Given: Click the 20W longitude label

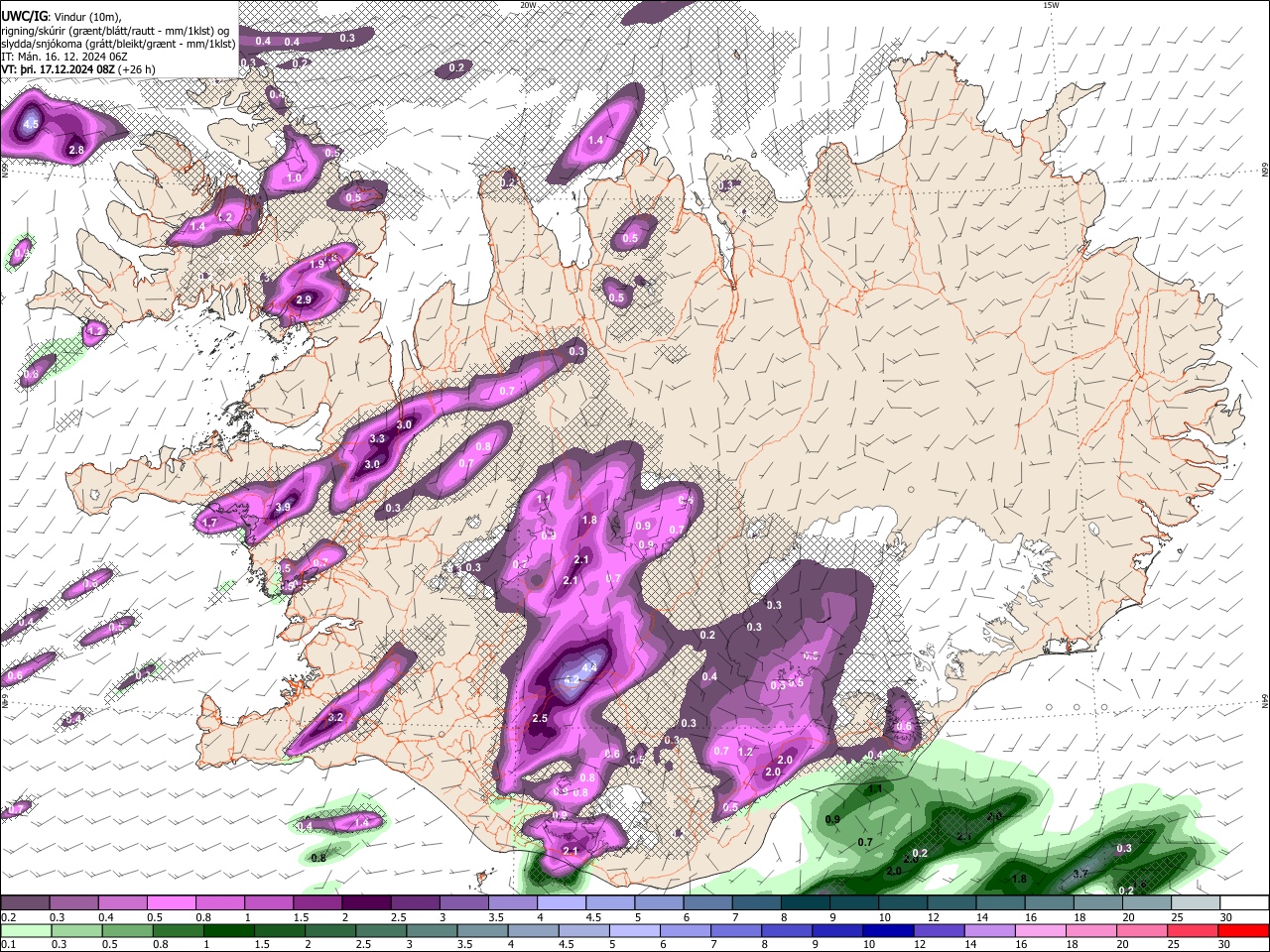Looking at the screenshot, I should [528, 5].
